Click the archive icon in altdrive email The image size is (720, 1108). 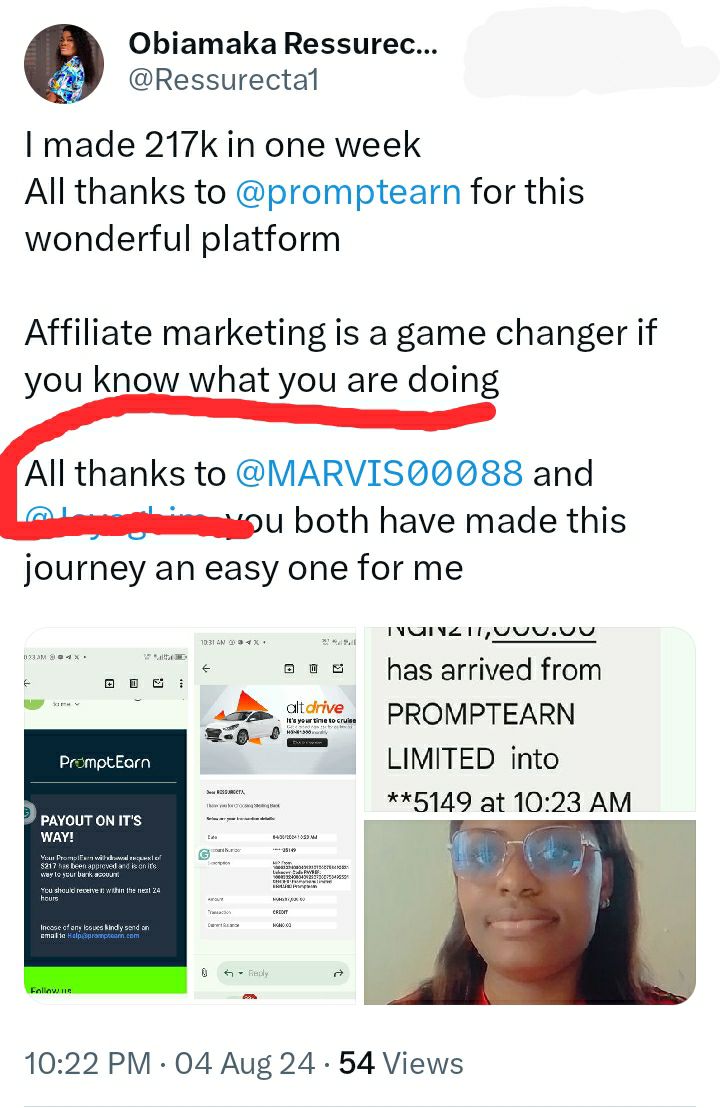point(289,668)
